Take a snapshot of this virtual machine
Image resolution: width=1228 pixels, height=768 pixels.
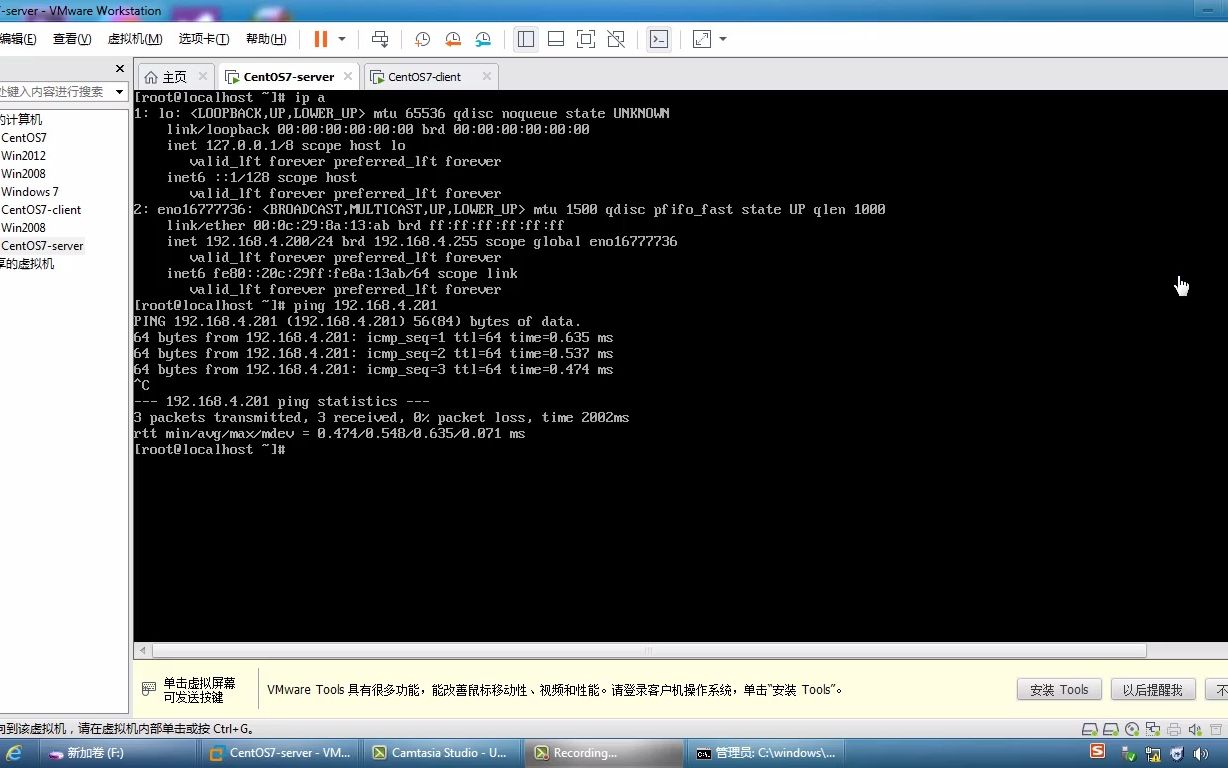(x=421, y=38)
